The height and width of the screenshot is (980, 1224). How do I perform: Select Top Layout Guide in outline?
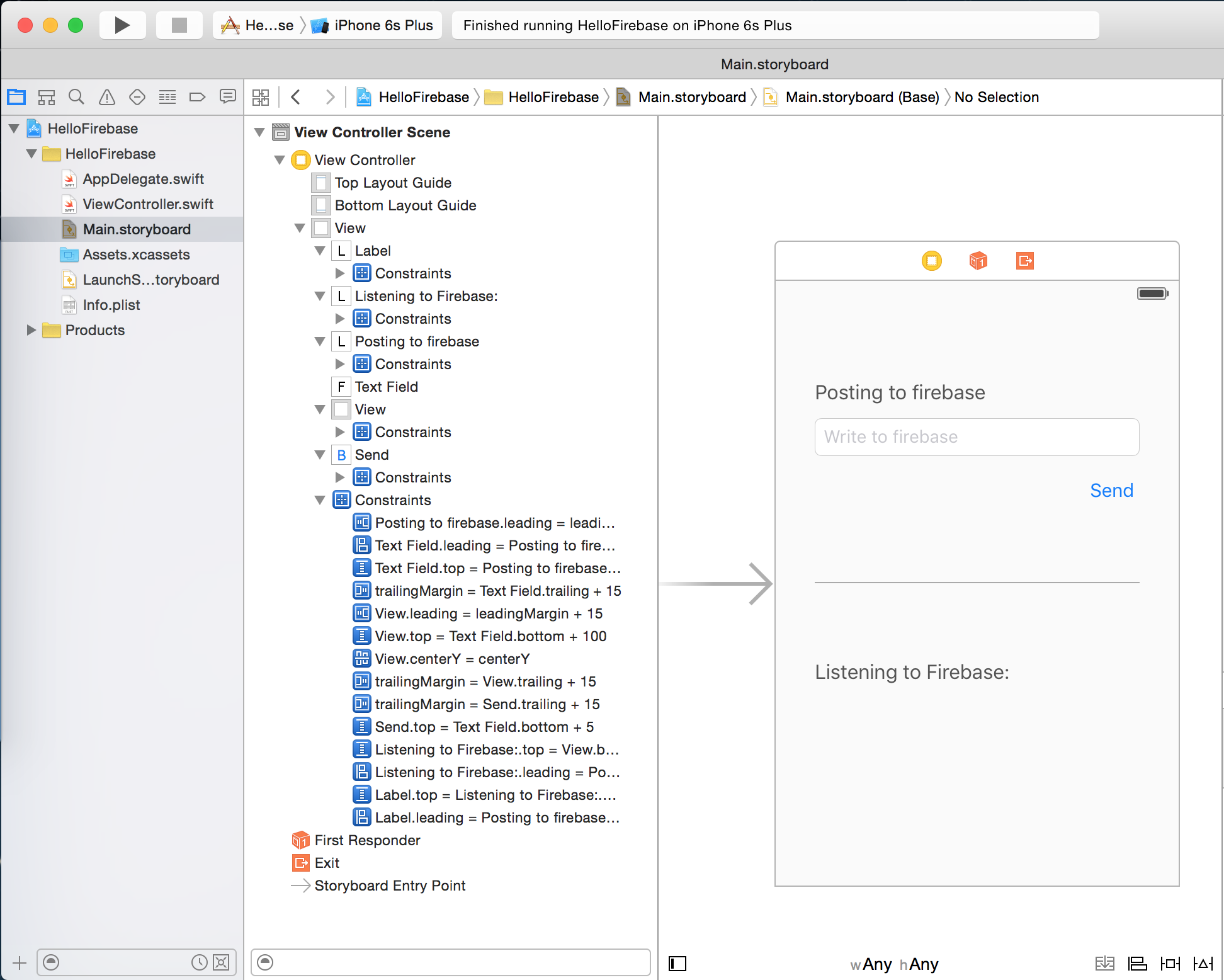tap(393, 183)
